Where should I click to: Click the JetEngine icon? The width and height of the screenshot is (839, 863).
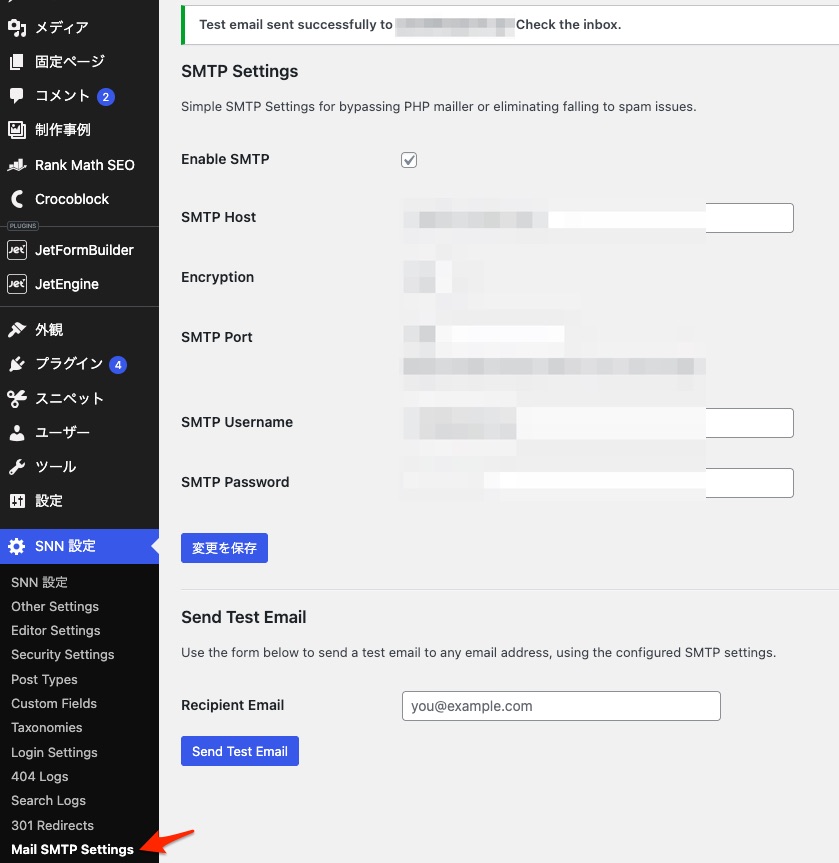pyautogui.click(x=17, y=284)
